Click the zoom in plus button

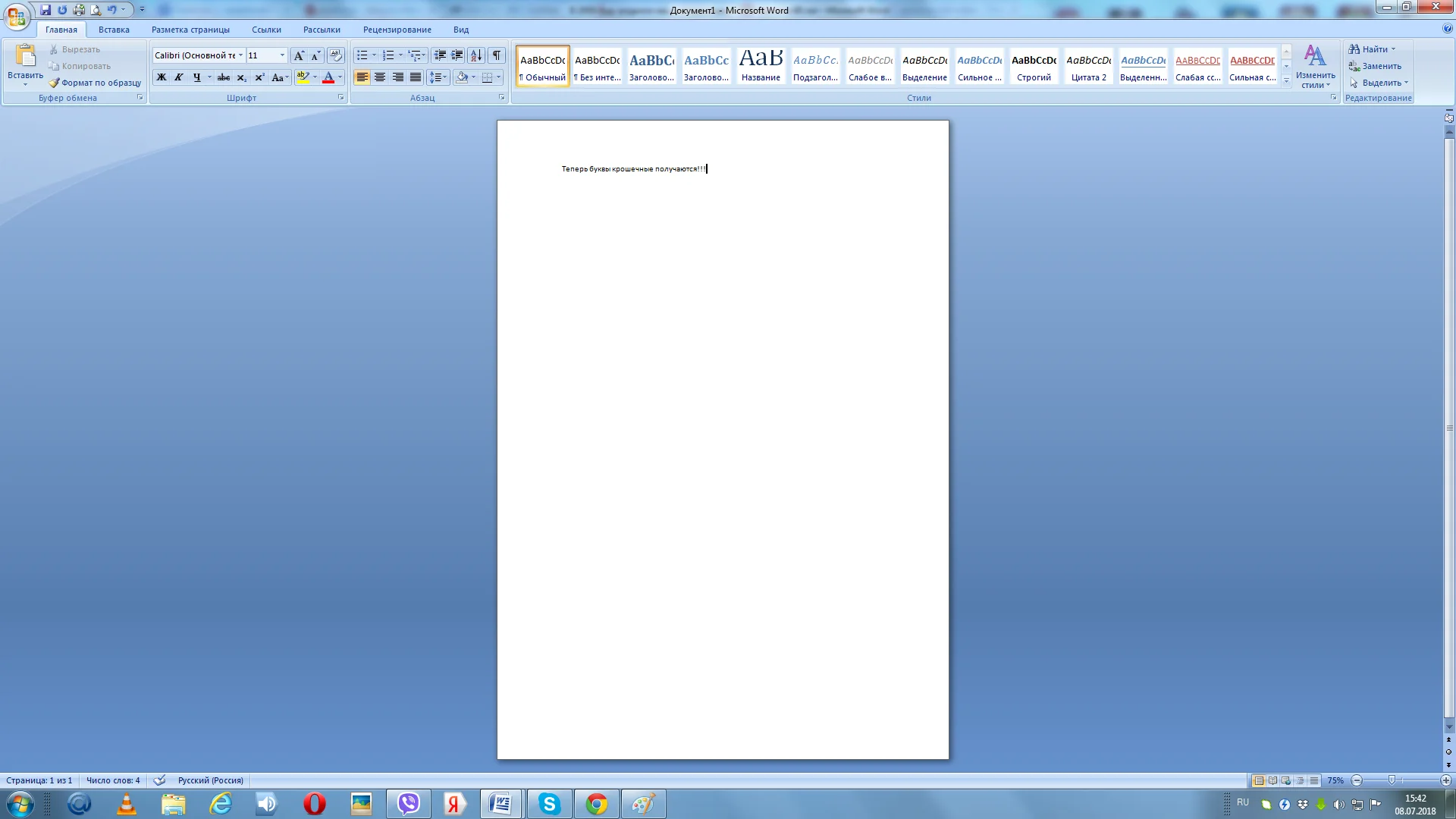coord(1445,780)
